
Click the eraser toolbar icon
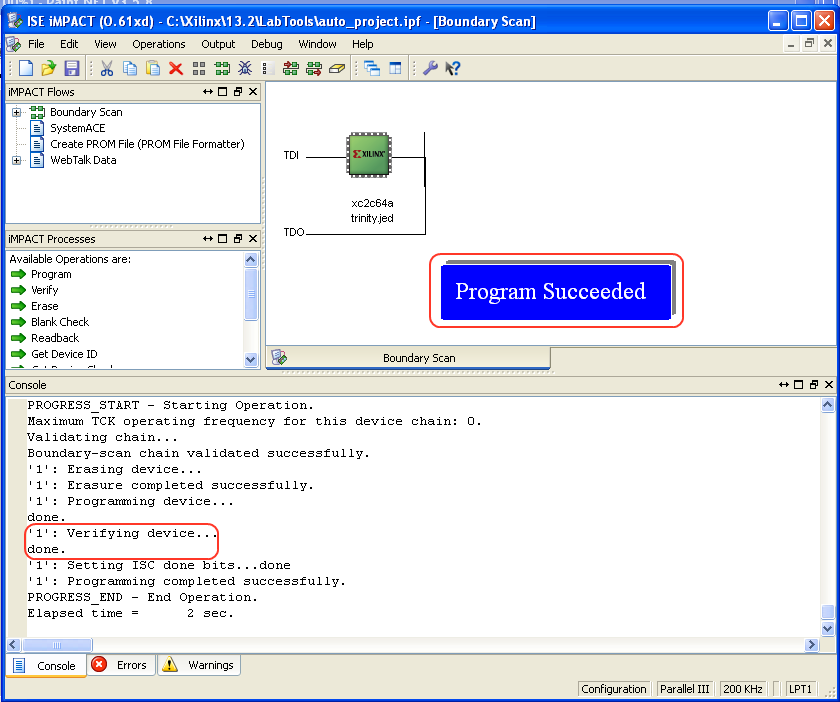[x=337, y=68]
